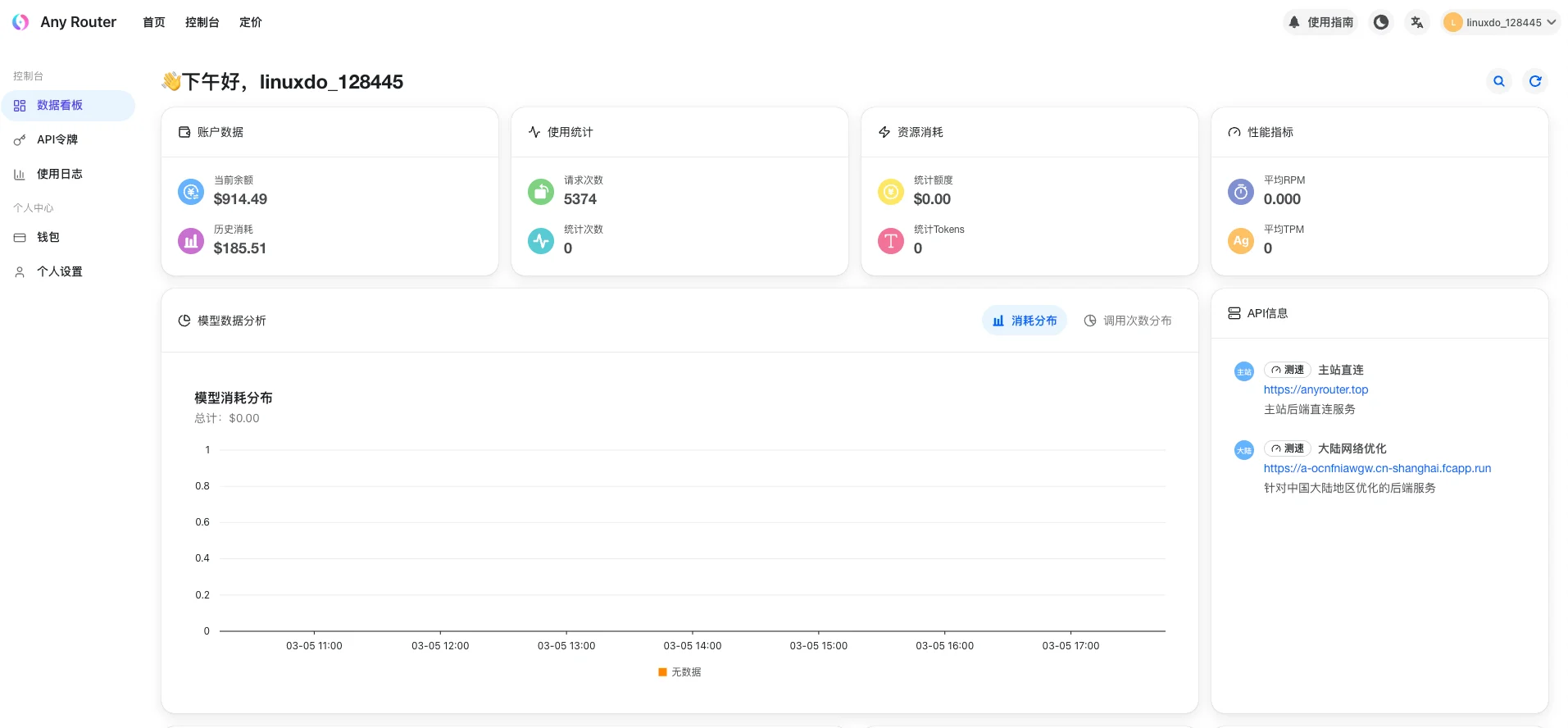The width and height of the screenshot is (1568, 728).
Task: Expand the linuxdo_128445 user menu
Action: coord(1501,22)
